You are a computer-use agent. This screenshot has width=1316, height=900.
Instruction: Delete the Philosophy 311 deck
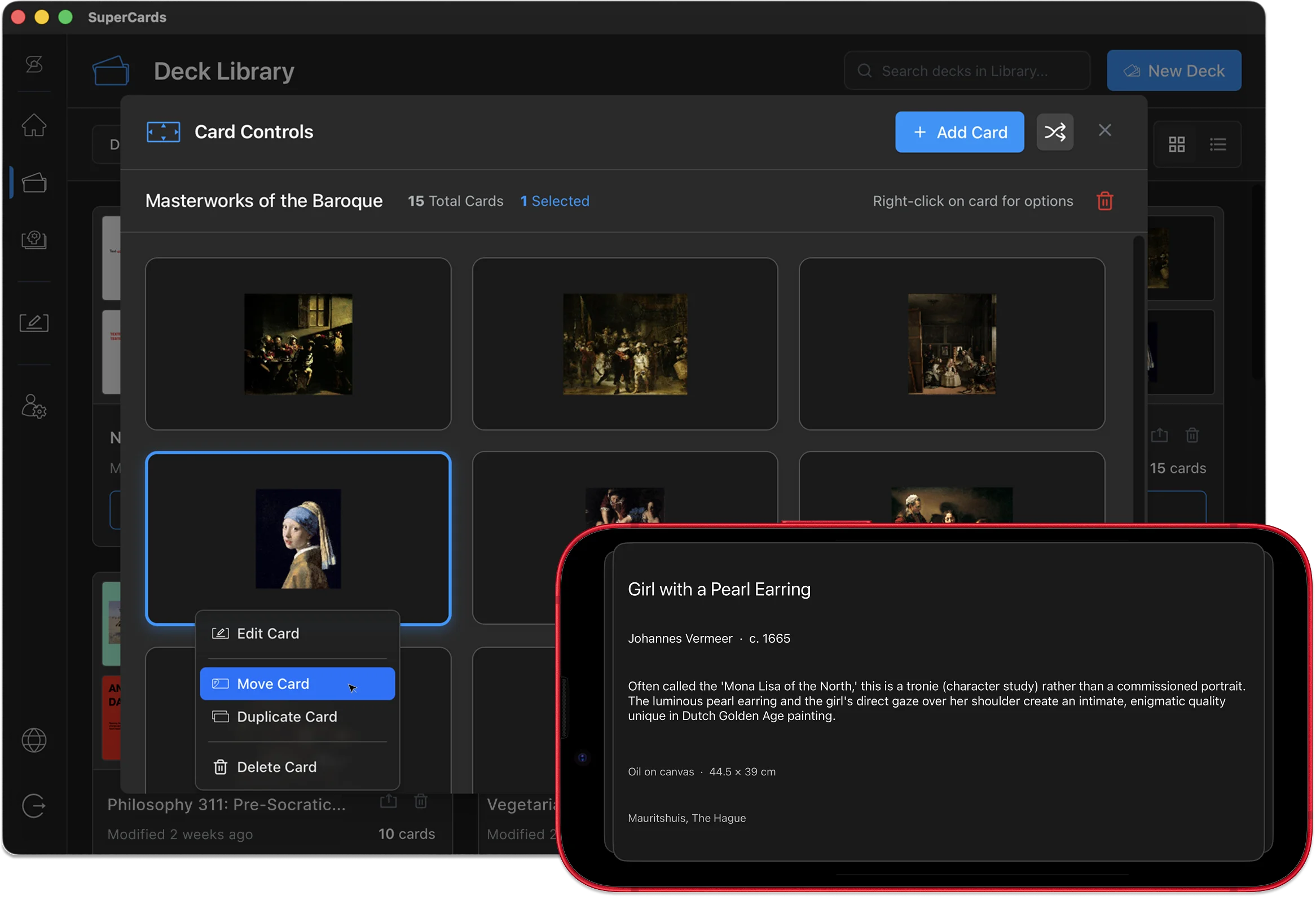coord(421,802)
